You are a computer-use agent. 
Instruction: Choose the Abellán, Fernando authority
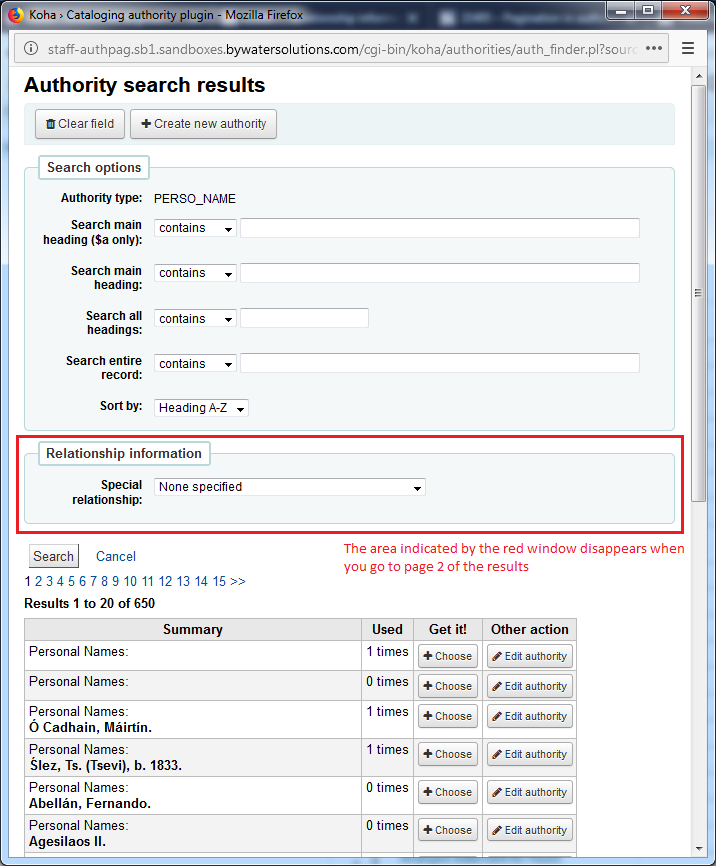point(447,792)
